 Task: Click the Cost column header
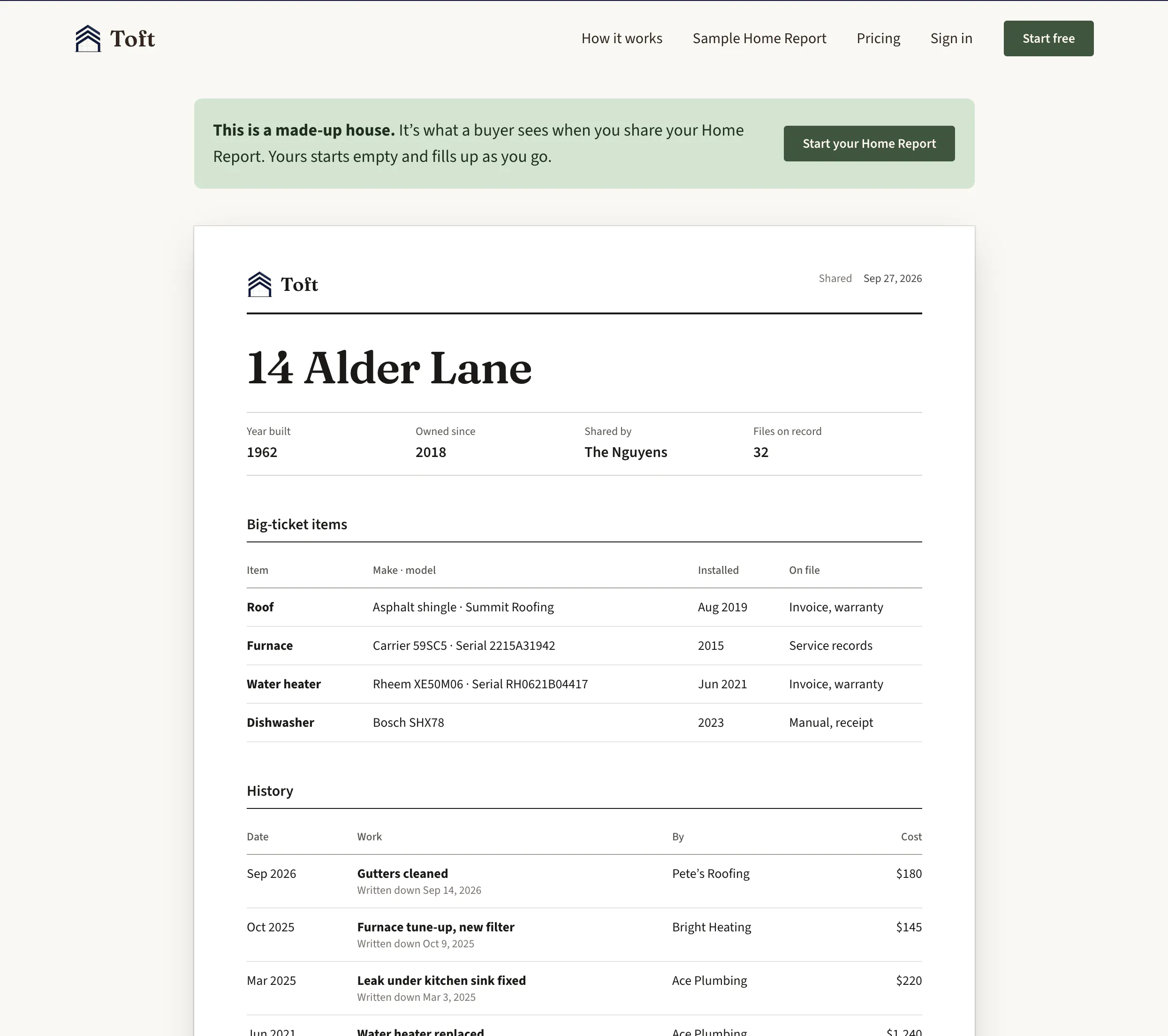click(x=911, y=837)
